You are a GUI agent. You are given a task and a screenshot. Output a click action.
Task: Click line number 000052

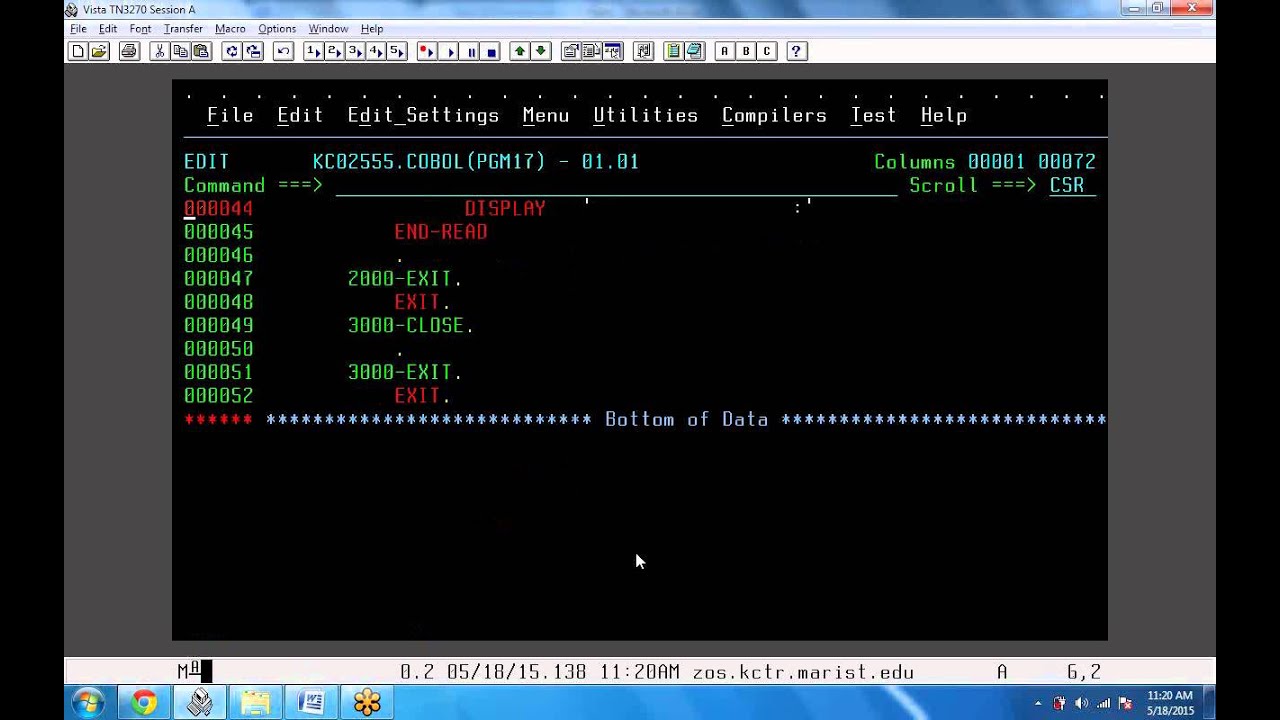[218, 396]
